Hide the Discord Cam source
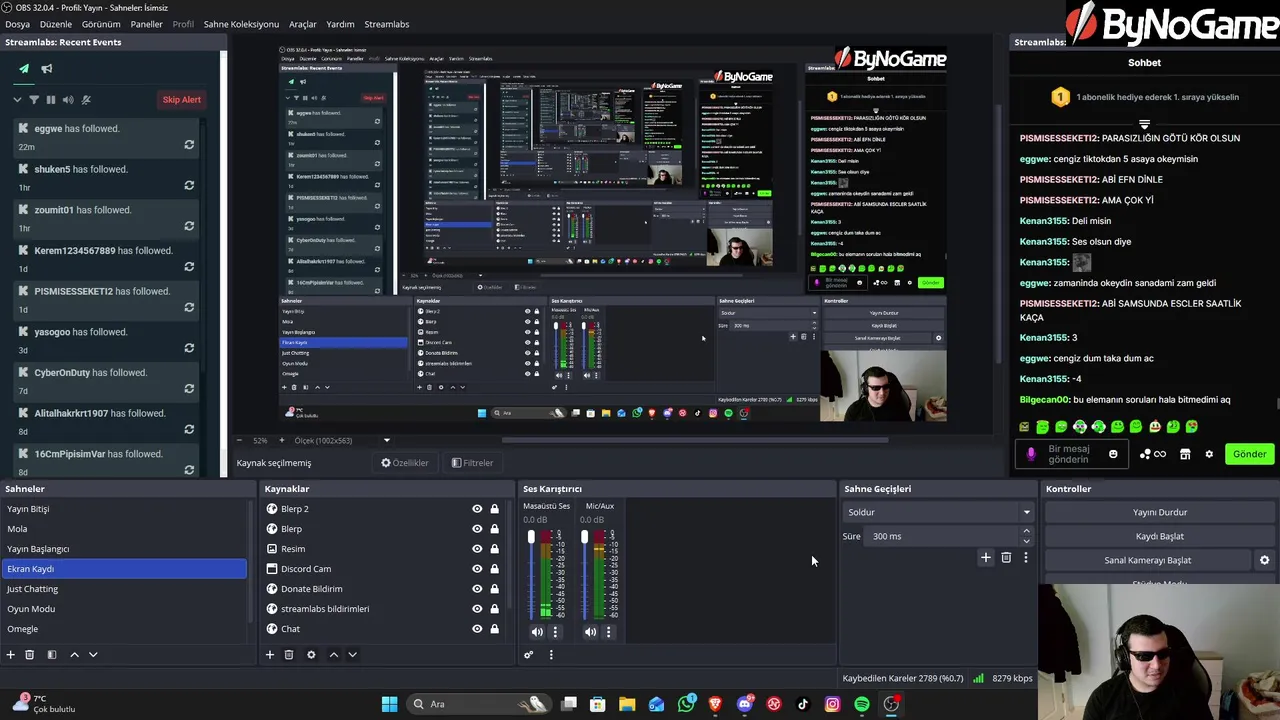The height and width of the screenshot is (720, 1280). pyautogui.click(x=477, y=569)
